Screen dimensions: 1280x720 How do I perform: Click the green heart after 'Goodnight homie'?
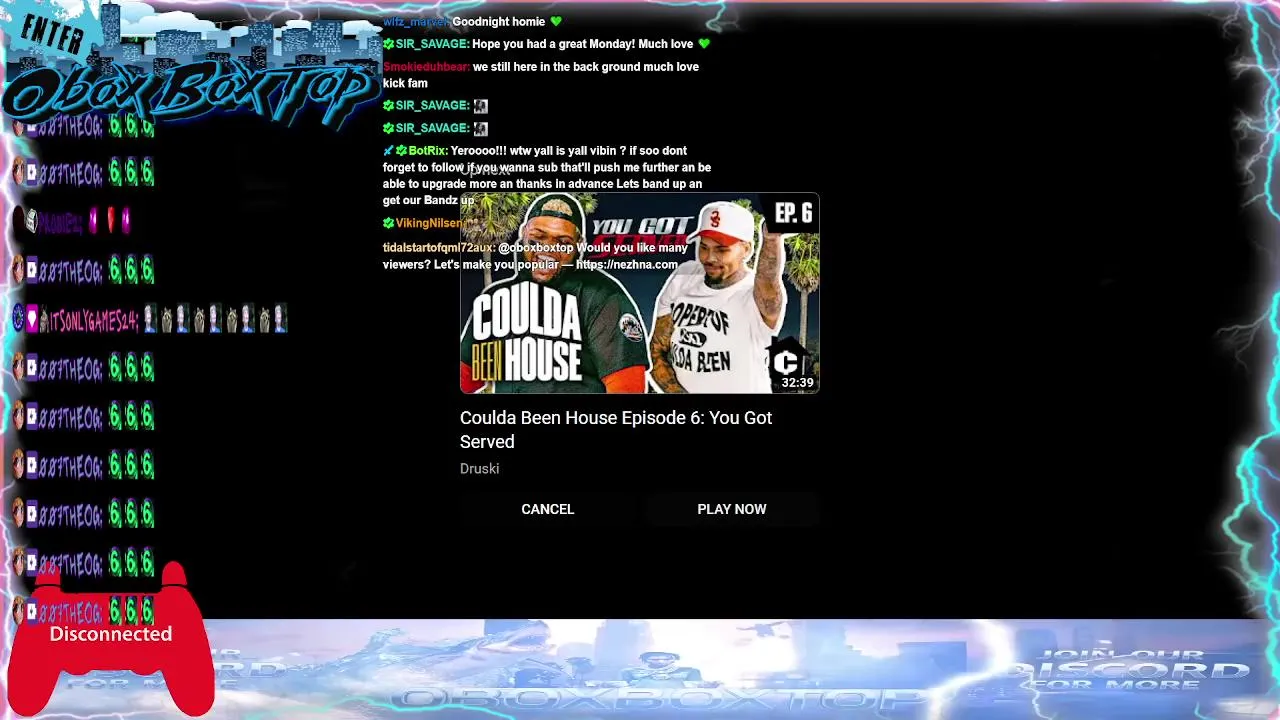[x=556, y=21]
